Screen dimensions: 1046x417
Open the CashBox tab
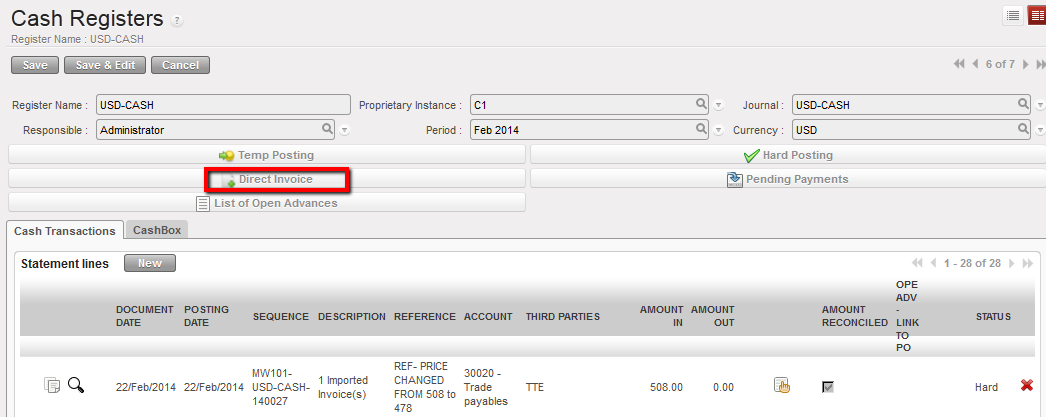pos(157,230)
